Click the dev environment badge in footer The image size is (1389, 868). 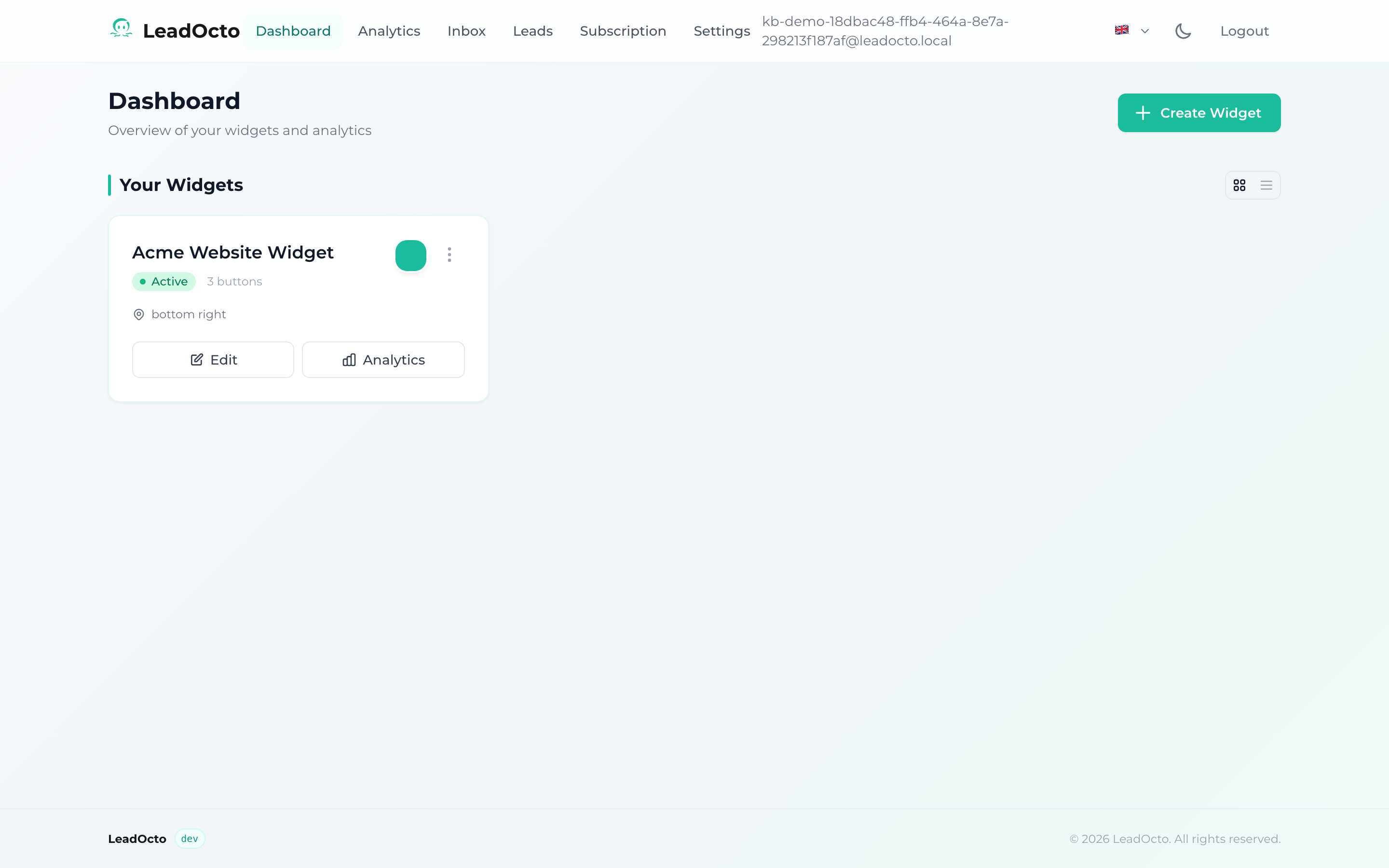pos(189,838)
